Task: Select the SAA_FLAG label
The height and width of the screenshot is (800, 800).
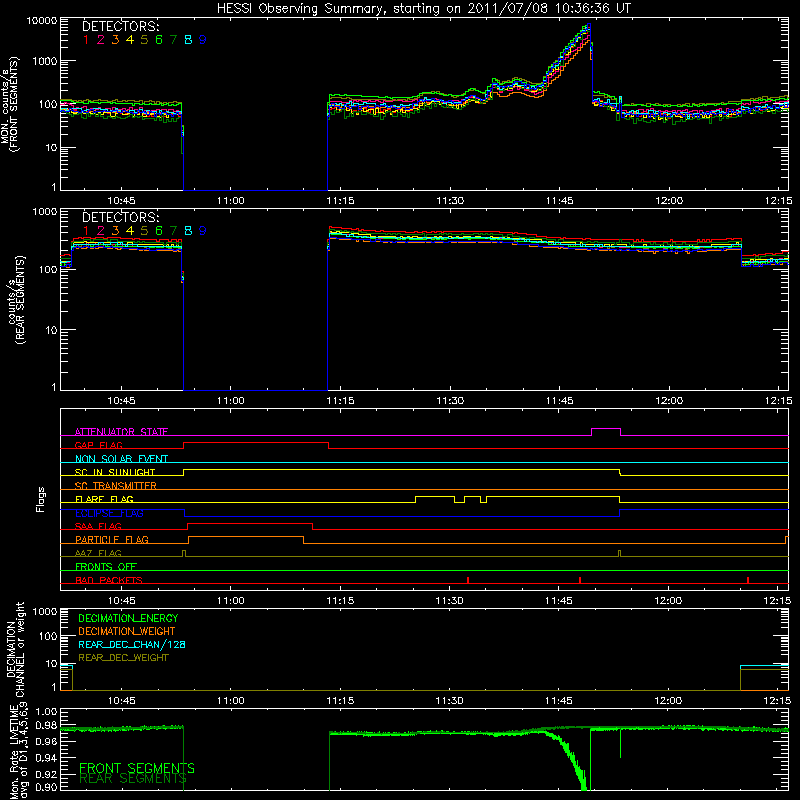Action: [98, 526]
